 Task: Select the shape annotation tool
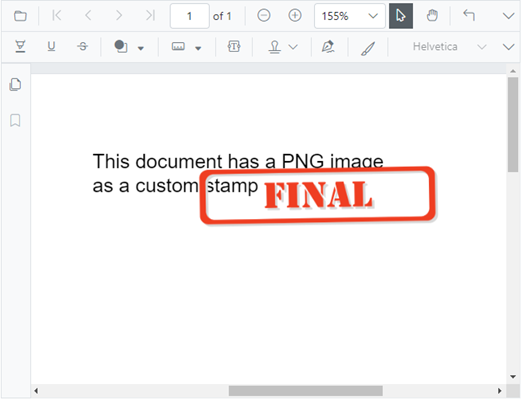(121, 46)
